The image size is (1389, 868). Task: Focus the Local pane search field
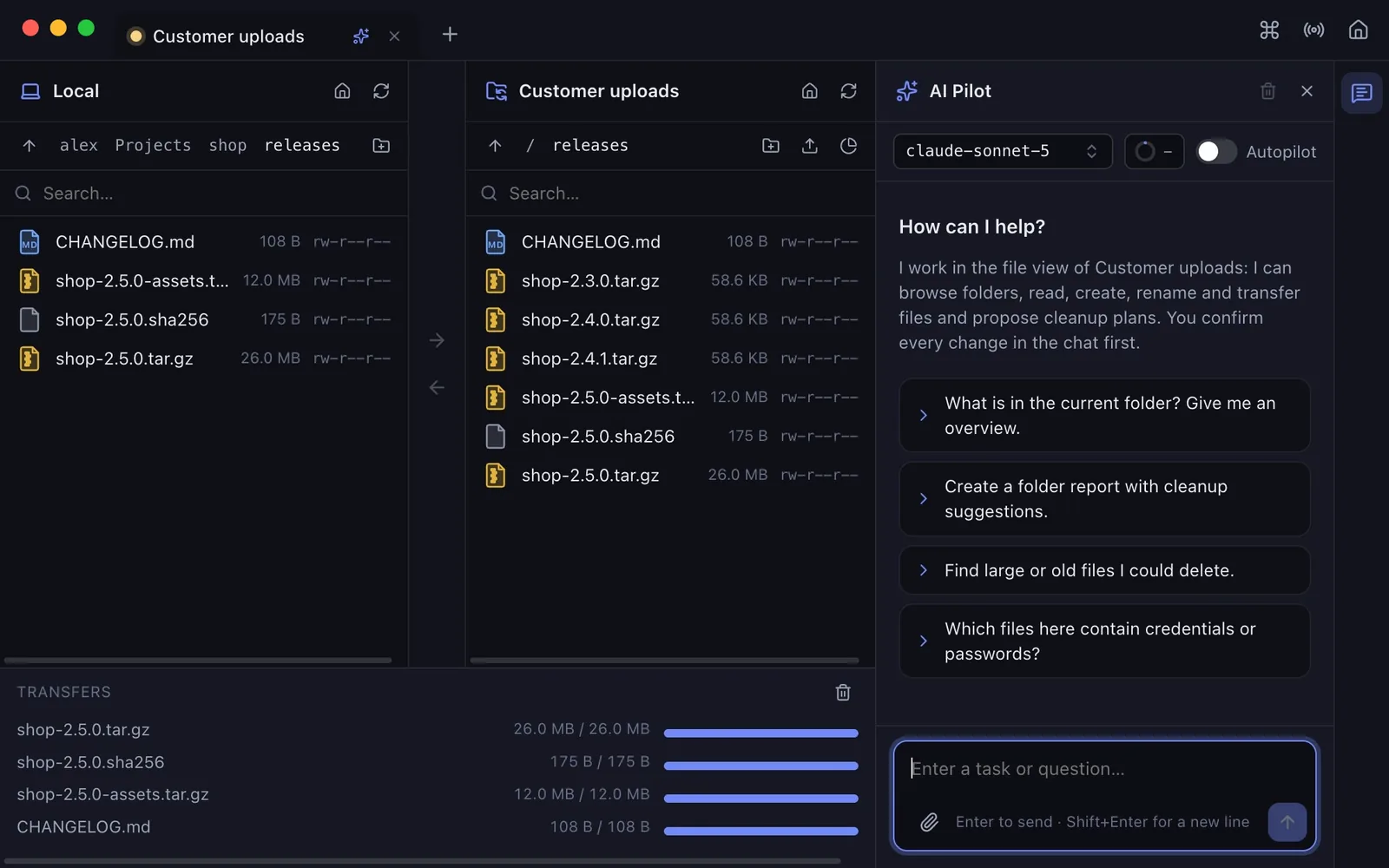pyautogui.click(x=204, y=194)
